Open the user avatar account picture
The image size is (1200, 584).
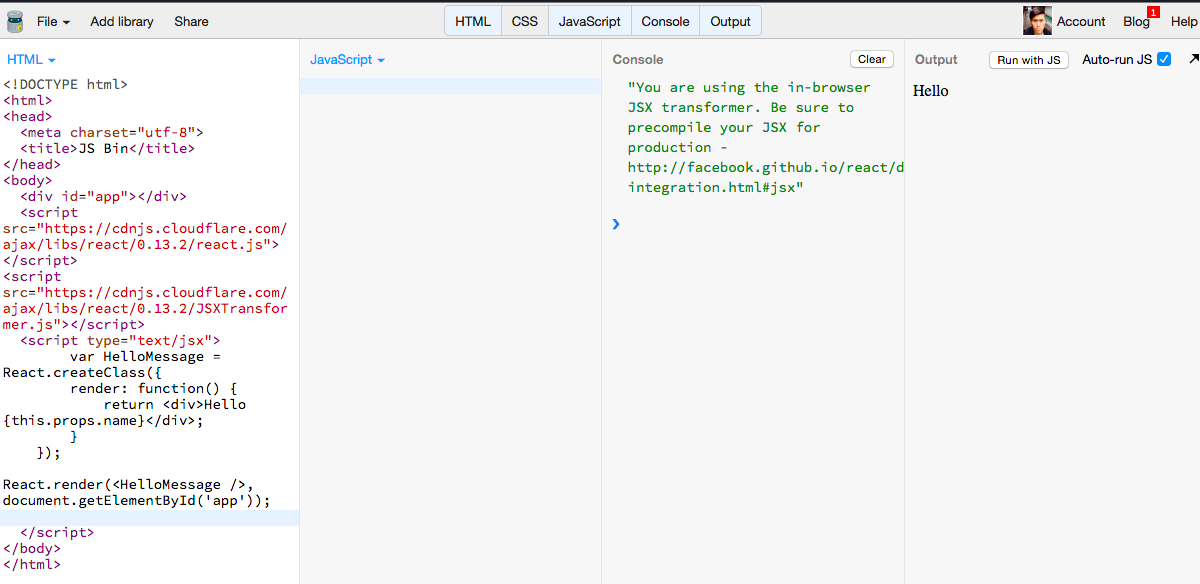point(1037,21)
